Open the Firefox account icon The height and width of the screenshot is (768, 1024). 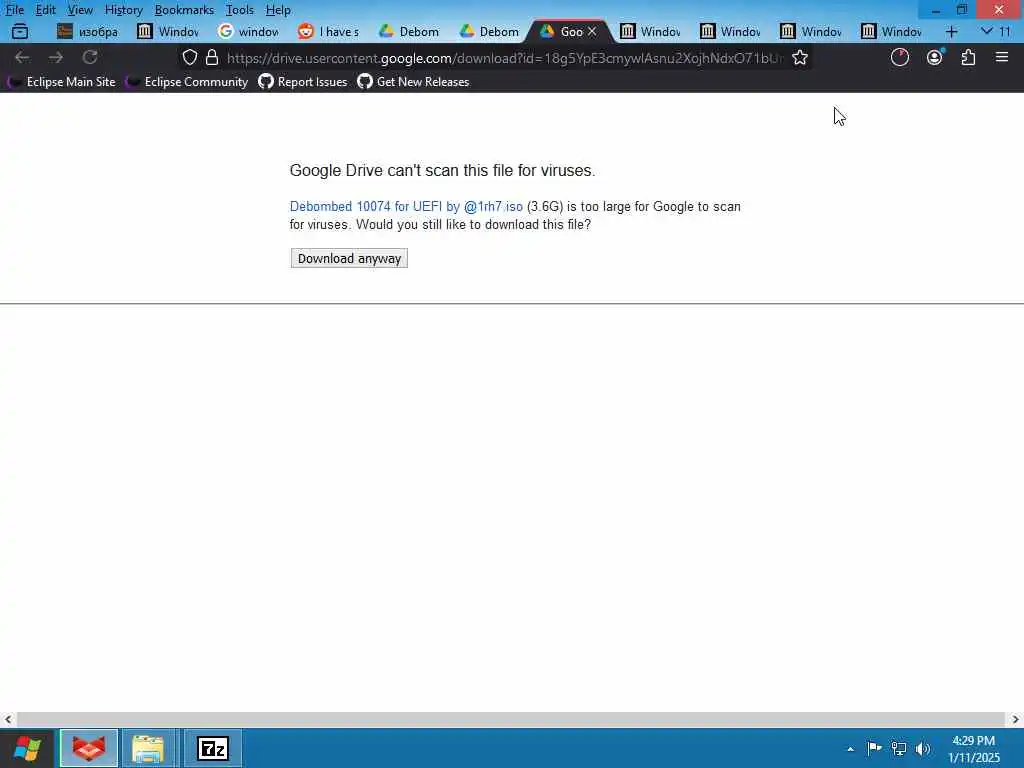[x=935, y=57]
